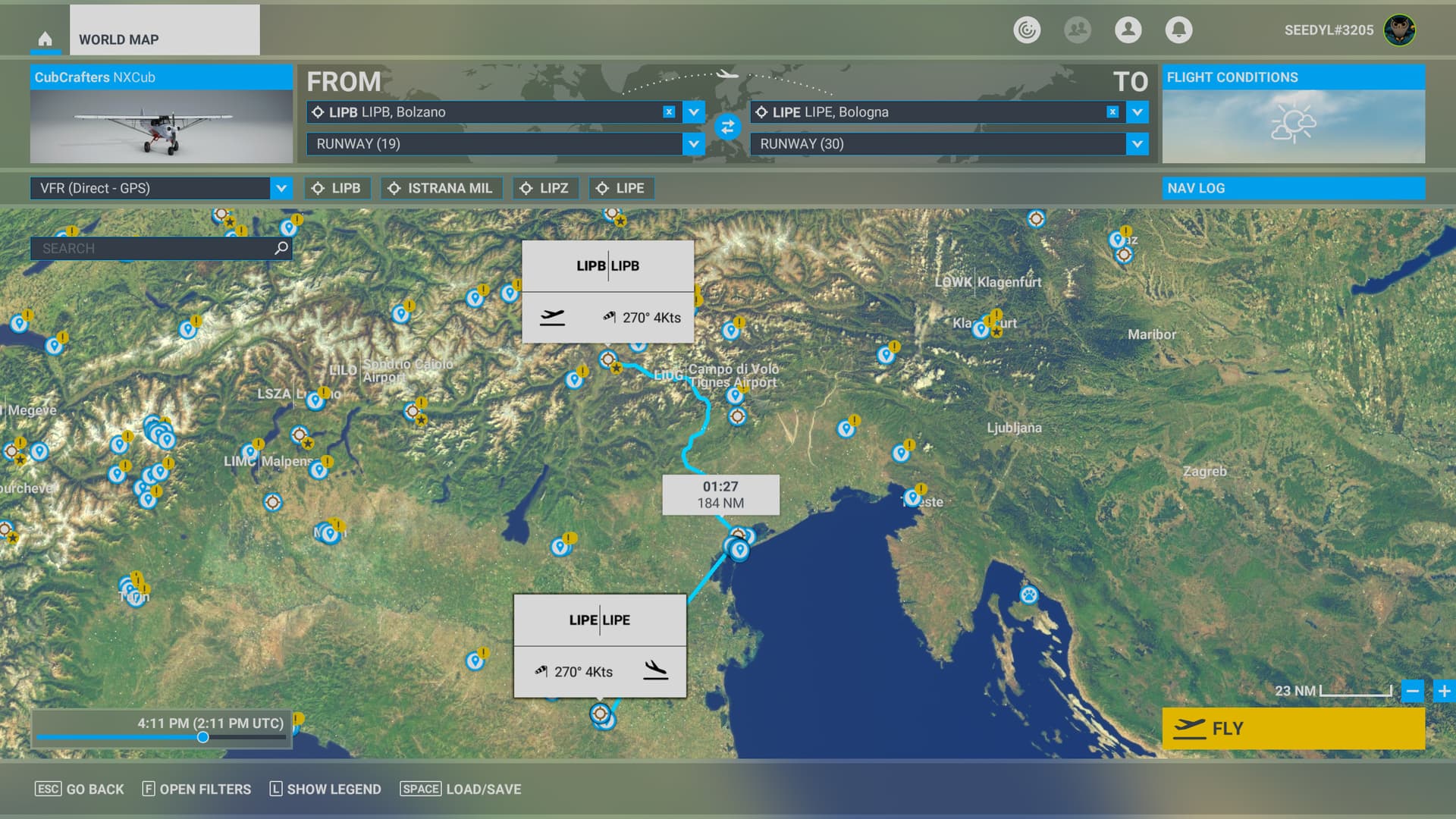Open the friends group icon
The height and width of the screenshot is (819, 1456).
[x=1077, y=30]
